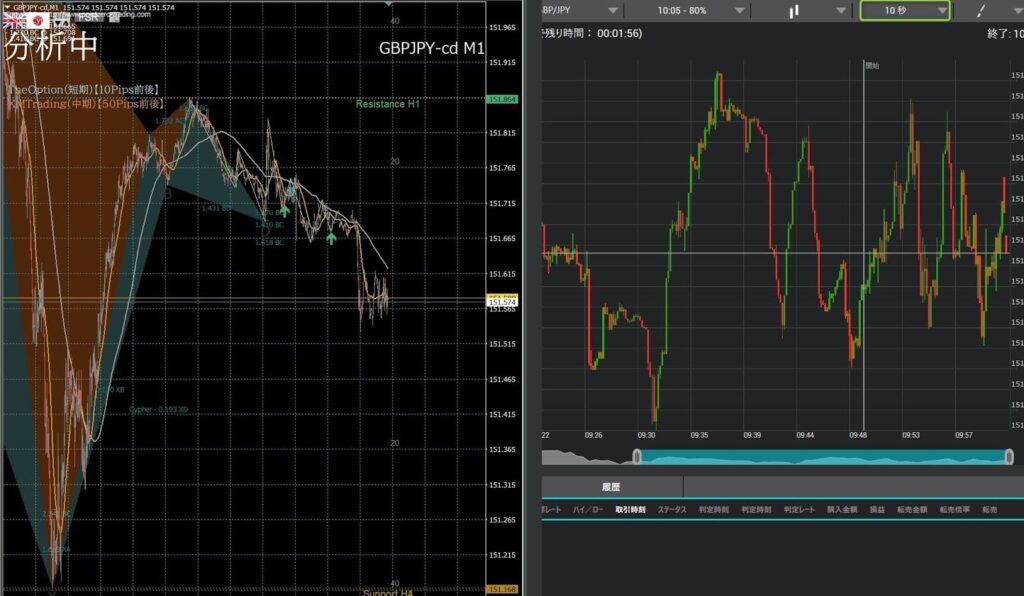The width and height of the screenshot is (1024, 596).
Task: Click the TheOption(短期) 10Pips label
Action: point(84,89)
